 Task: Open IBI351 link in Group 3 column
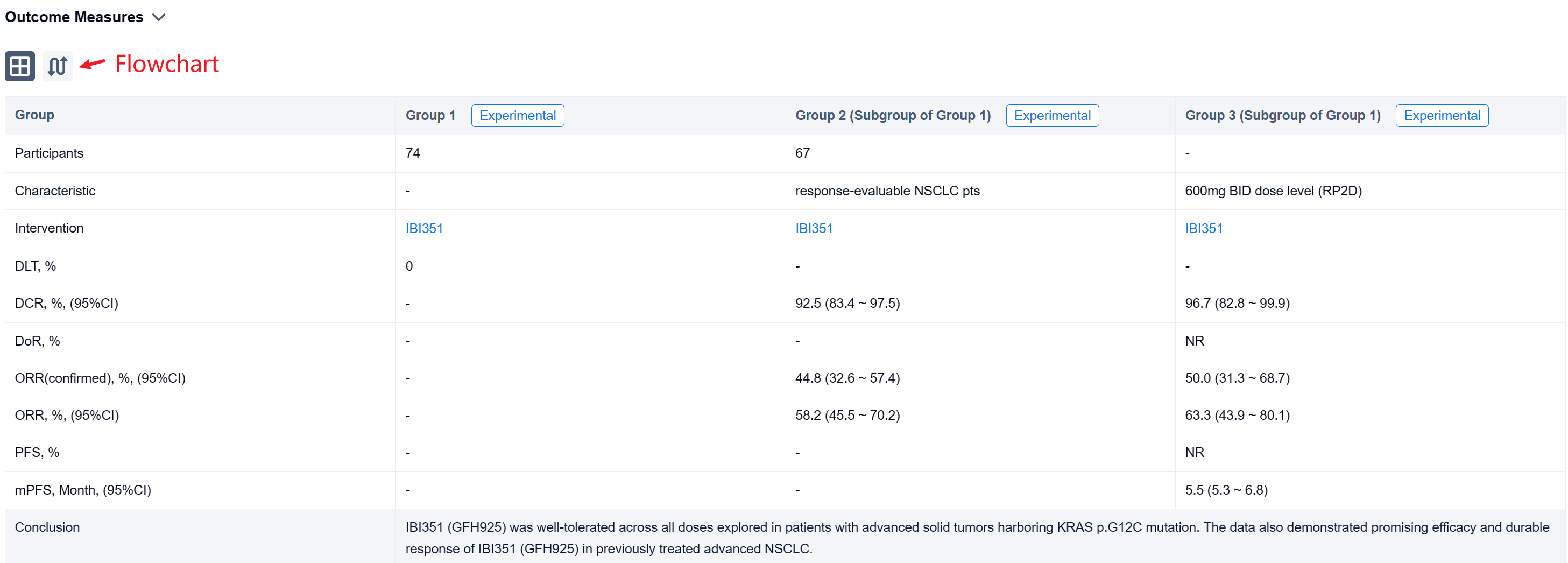click(1203, 228)
